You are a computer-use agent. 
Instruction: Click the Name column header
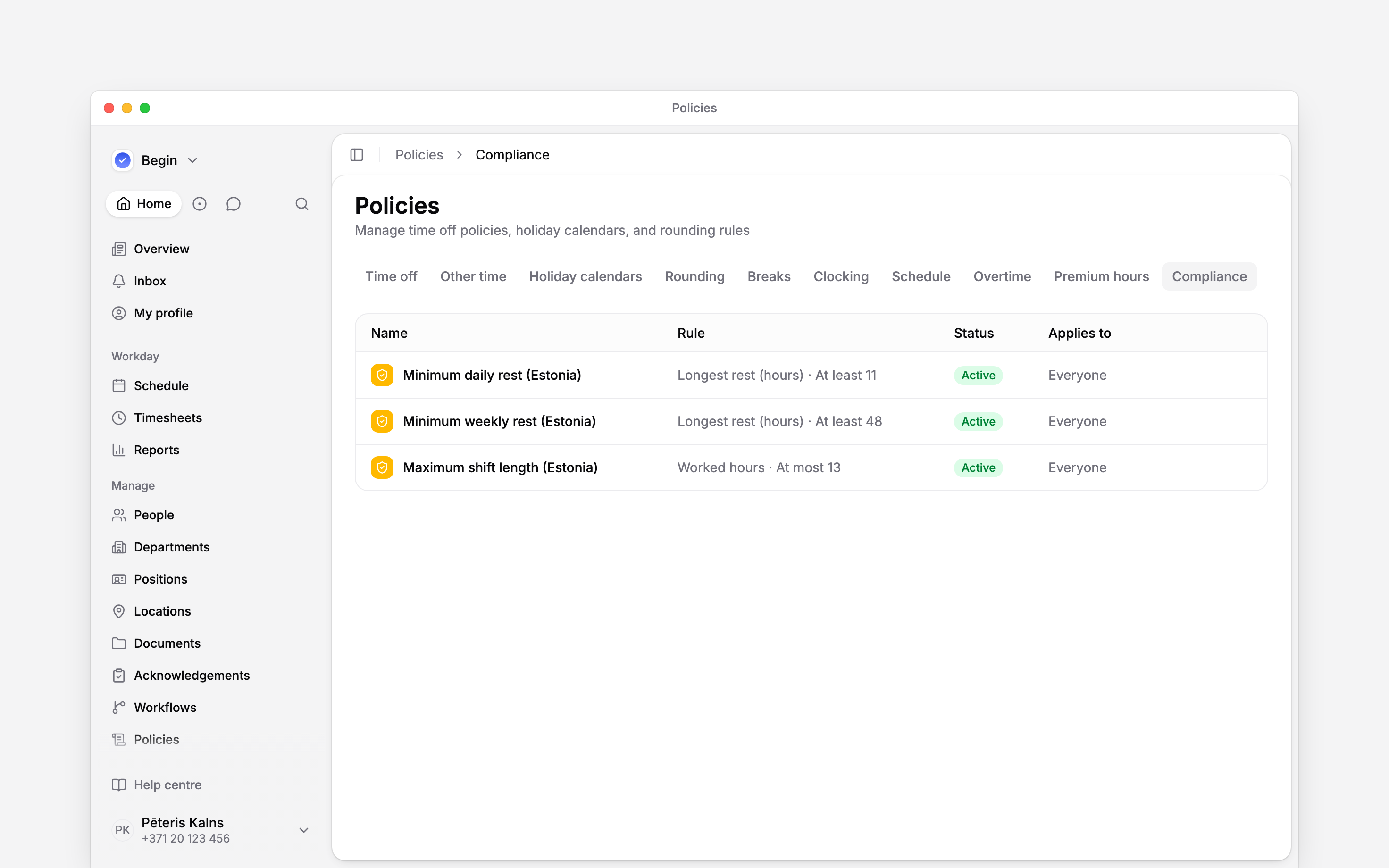click(389, 334)
